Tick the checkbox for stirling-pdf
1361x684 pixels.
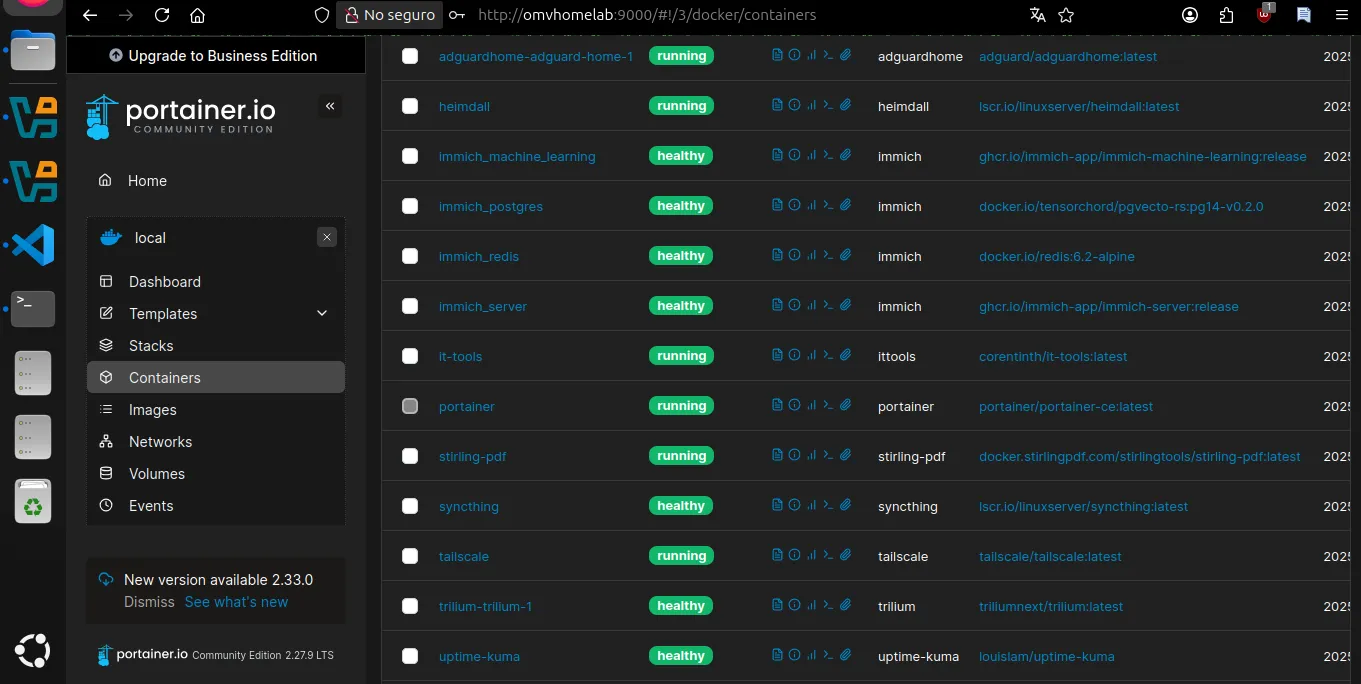(410, 456)
